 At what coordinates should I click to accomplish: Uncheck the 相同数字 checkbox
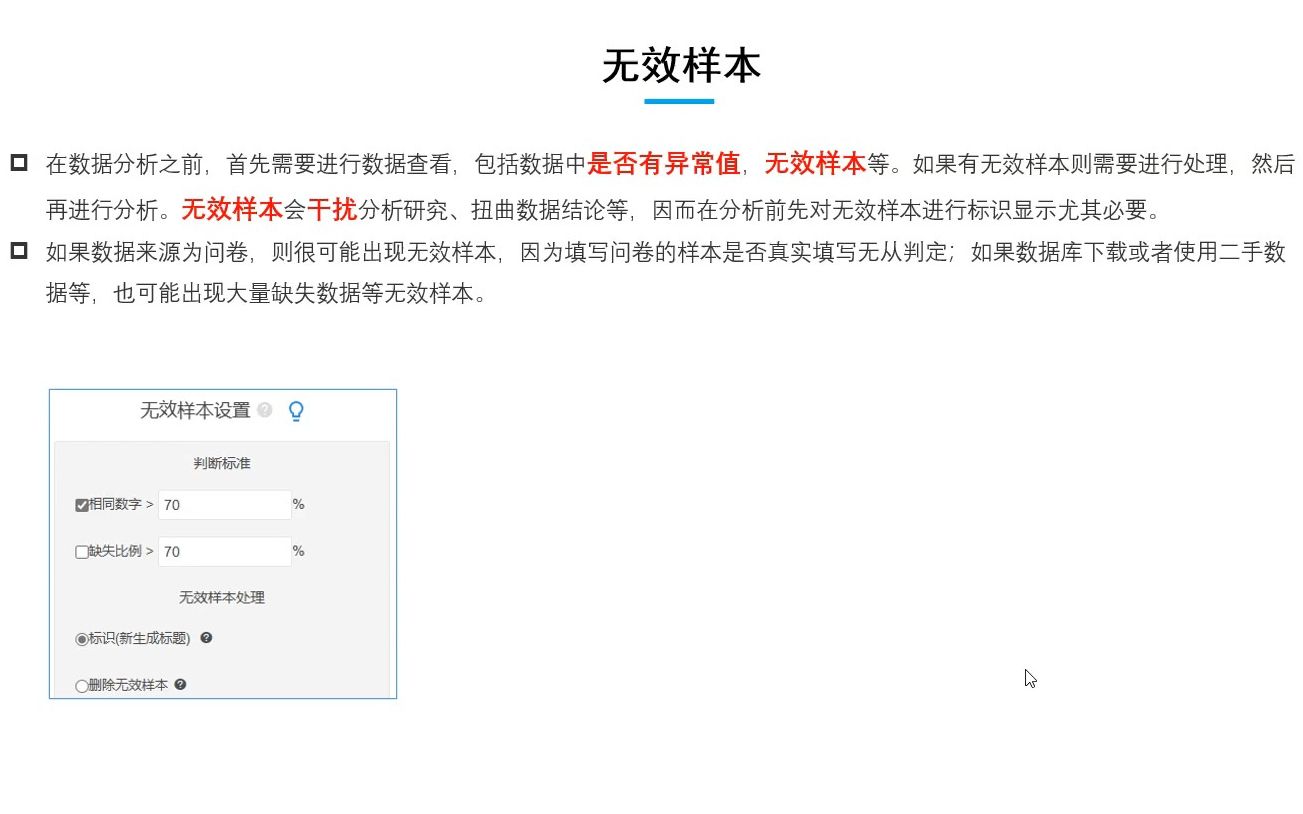[82, 504]
